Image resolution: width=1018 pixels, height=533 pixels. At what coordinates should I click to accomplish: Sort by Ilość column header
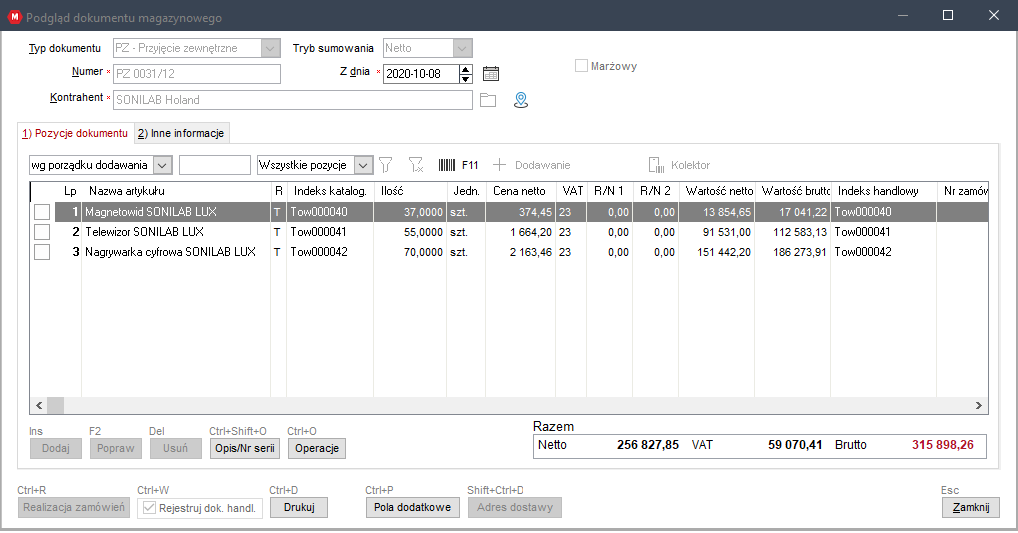coord(410,191)
